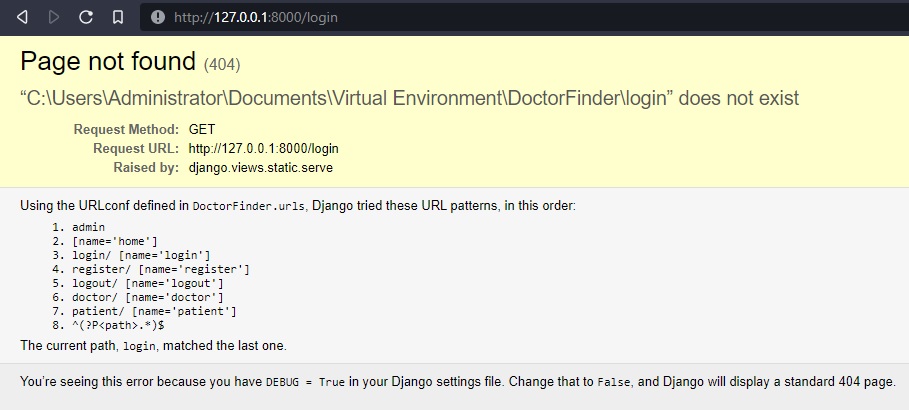Image resolution: width=909 pixels, height=410 pixels.
Task: Click the login/ [name='login'] pattern
Action: pos(141,255)
